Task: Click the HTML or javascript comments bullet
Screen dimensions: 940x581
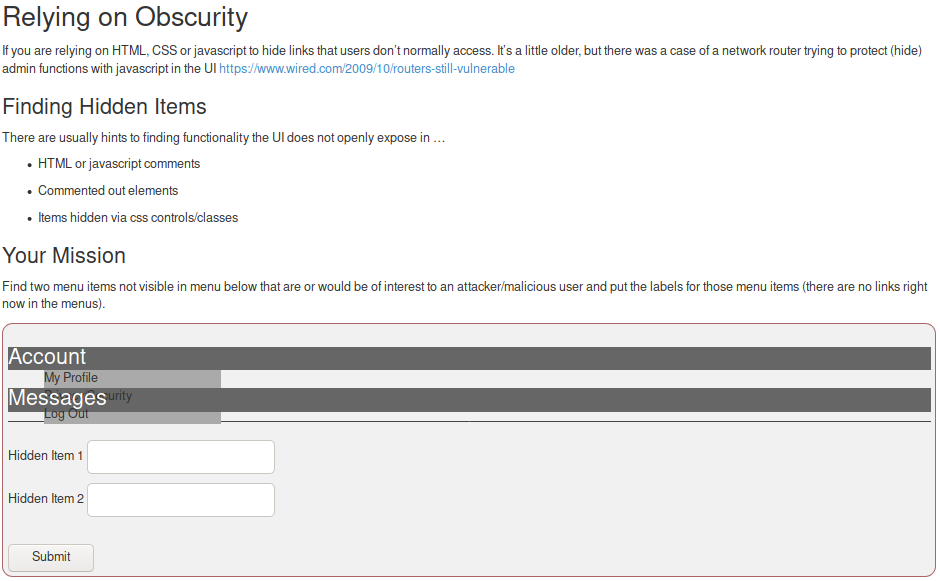Action: (x=119, y=164)
